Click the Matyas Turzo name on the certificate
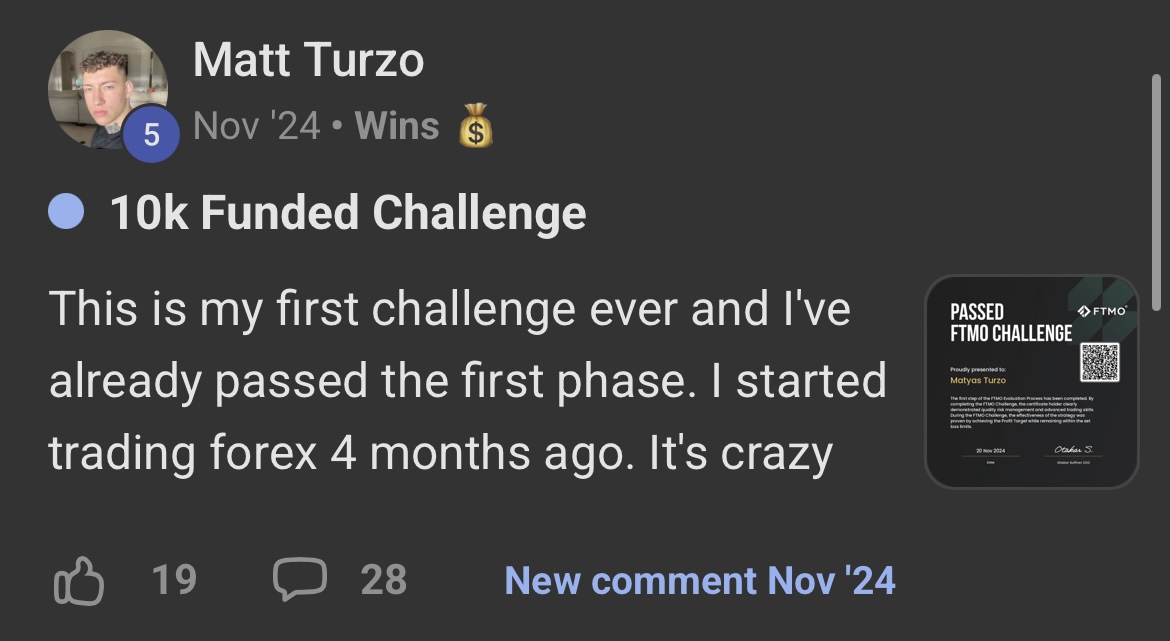This screenshot has height=641, width=1170. pyautogui.click(x=978, y=380)
